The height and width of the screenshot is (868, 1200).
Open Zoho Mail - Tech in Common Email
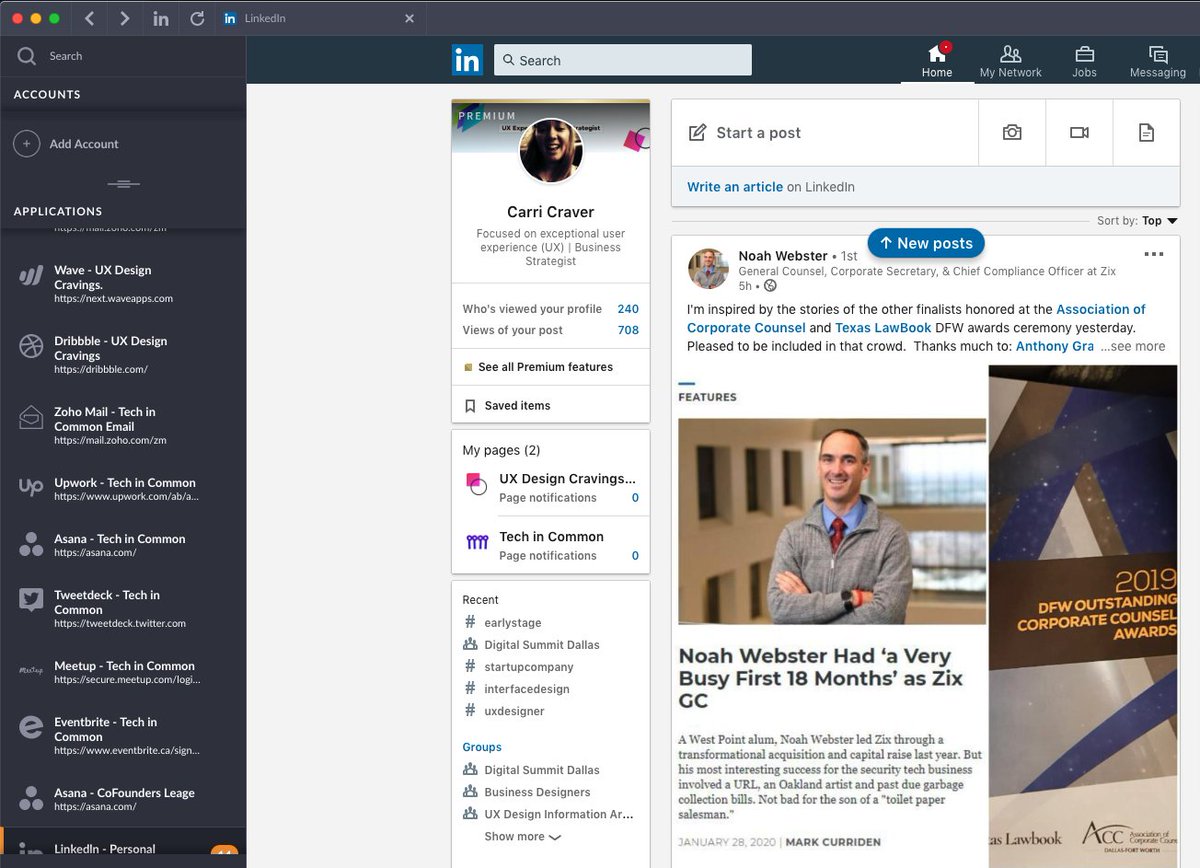(x=123, y=425)
